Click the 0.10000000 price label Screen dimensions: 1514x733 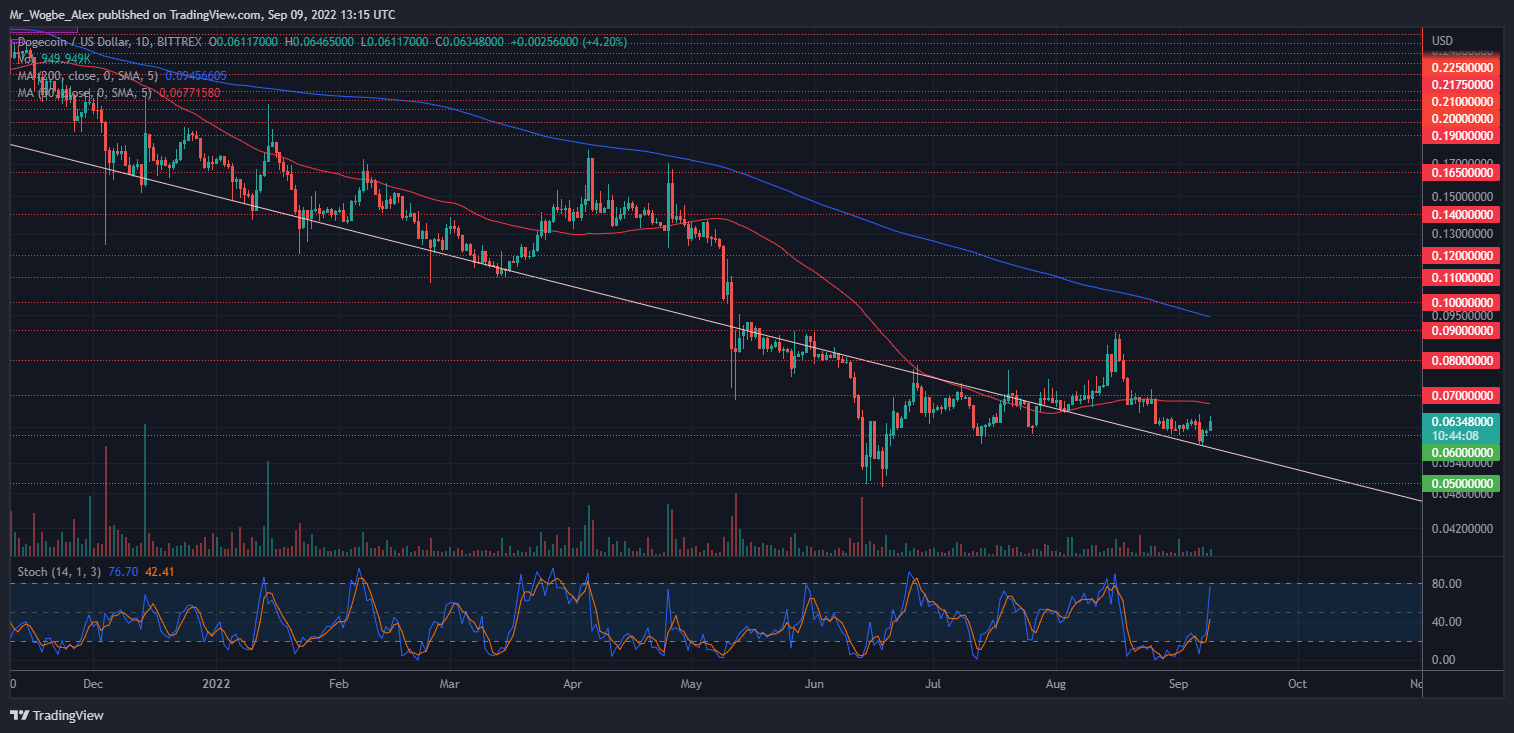1463,302
